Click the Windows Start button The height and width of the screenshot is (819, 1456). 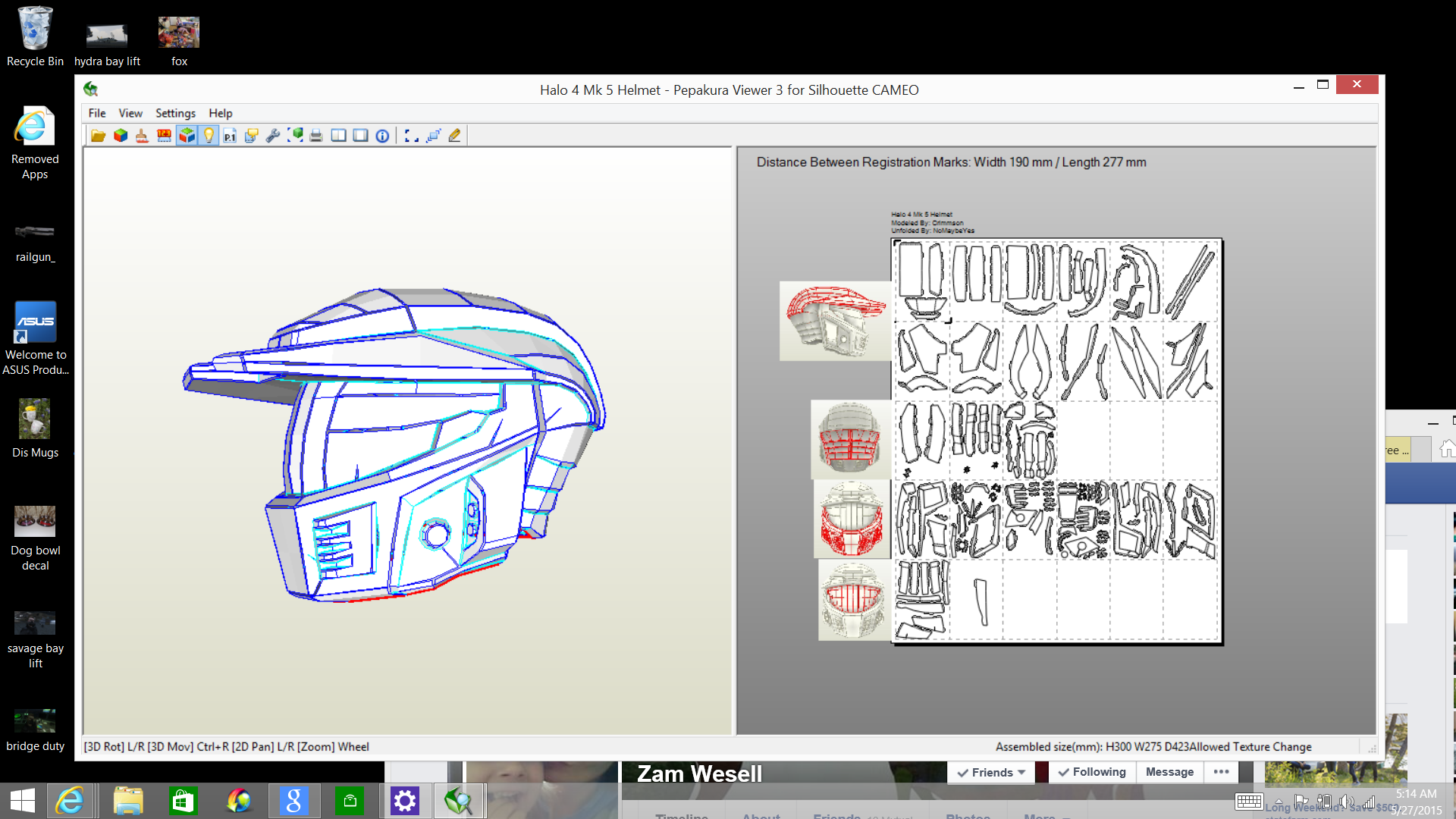click(x=23, y=801)
